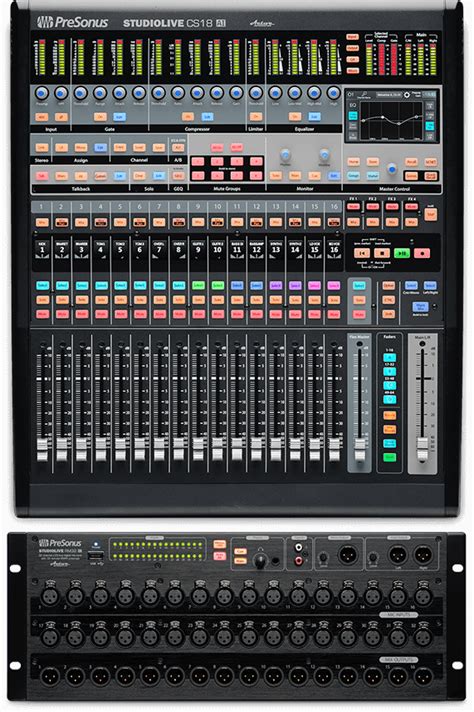Click the Mute Groups All On button
Screen dimensions: 474x712
click(x=217, y=148)
